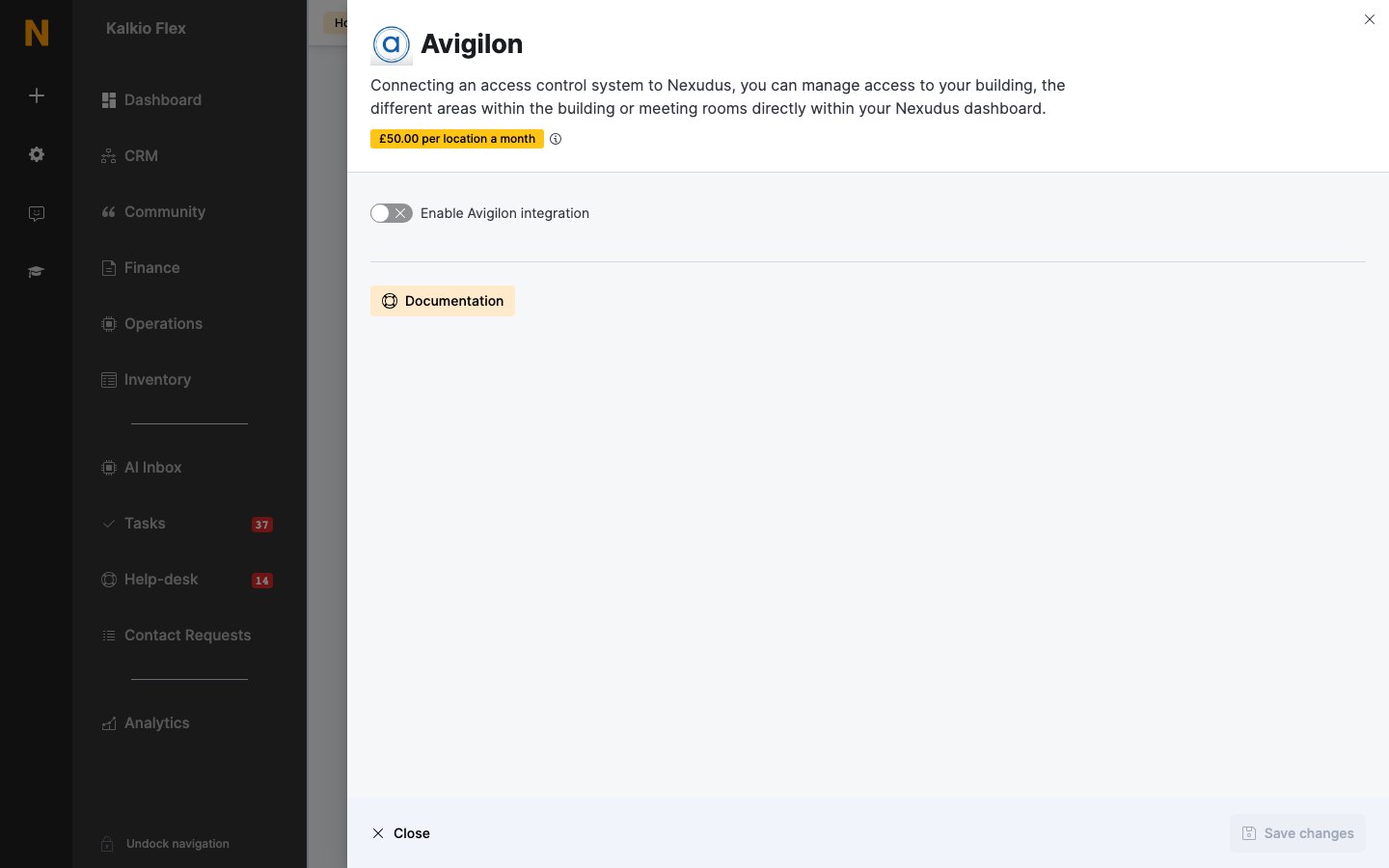Click the Avigilon logo icon

click(392, 44)
